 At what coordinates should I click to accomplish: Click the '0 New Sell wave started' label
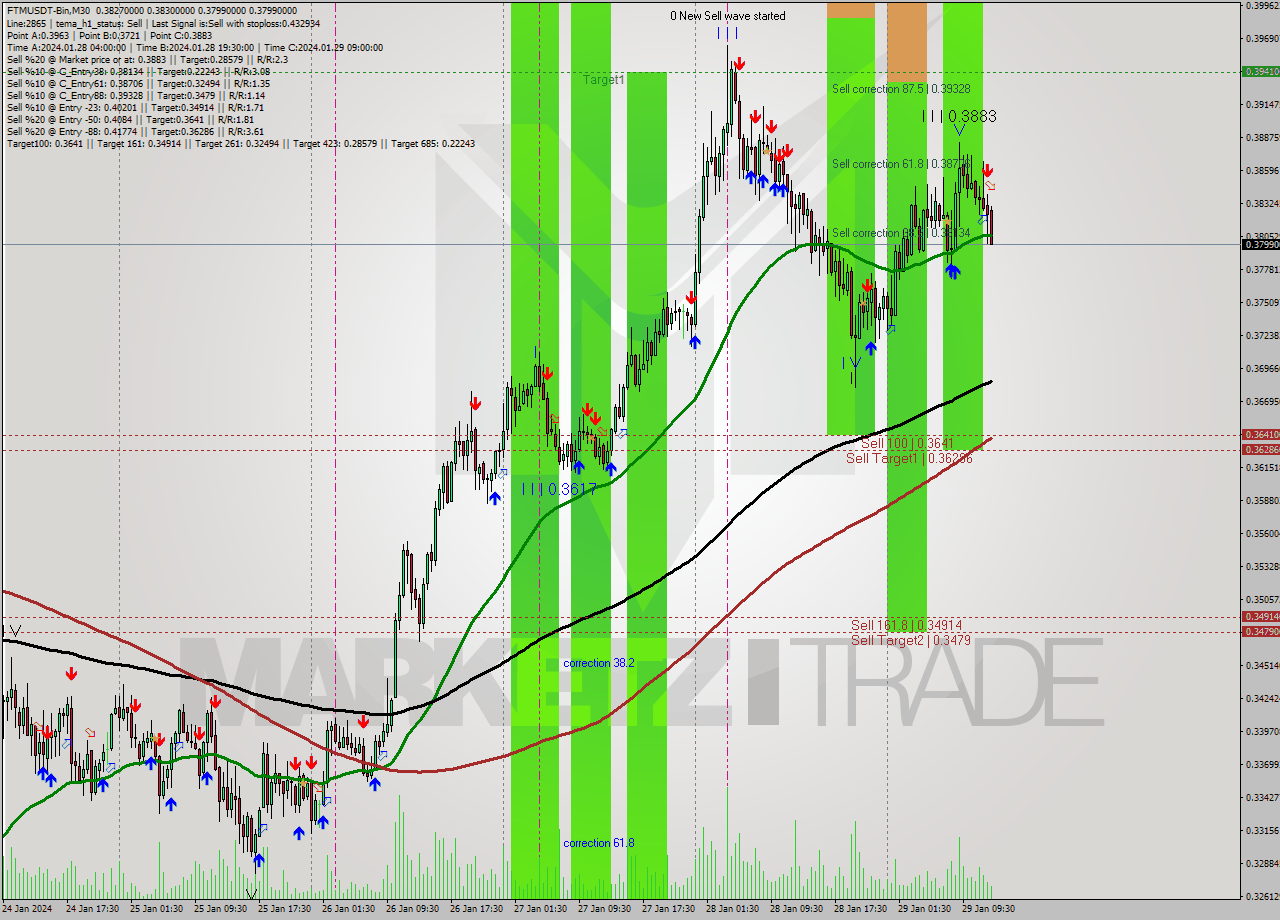[x=728, y=16]
